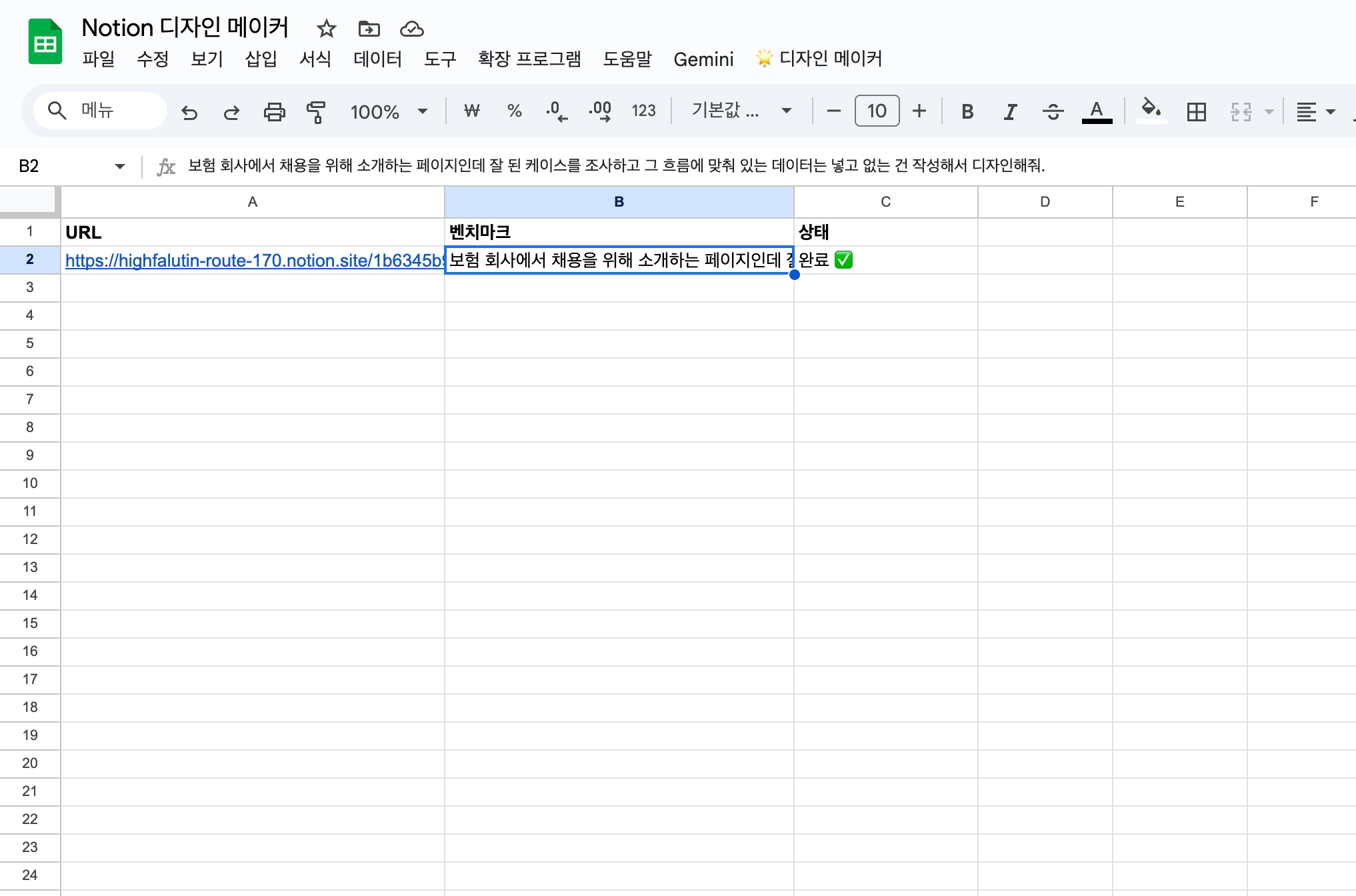
Task: Click the increase font size plus button
Action: (919, 111)
